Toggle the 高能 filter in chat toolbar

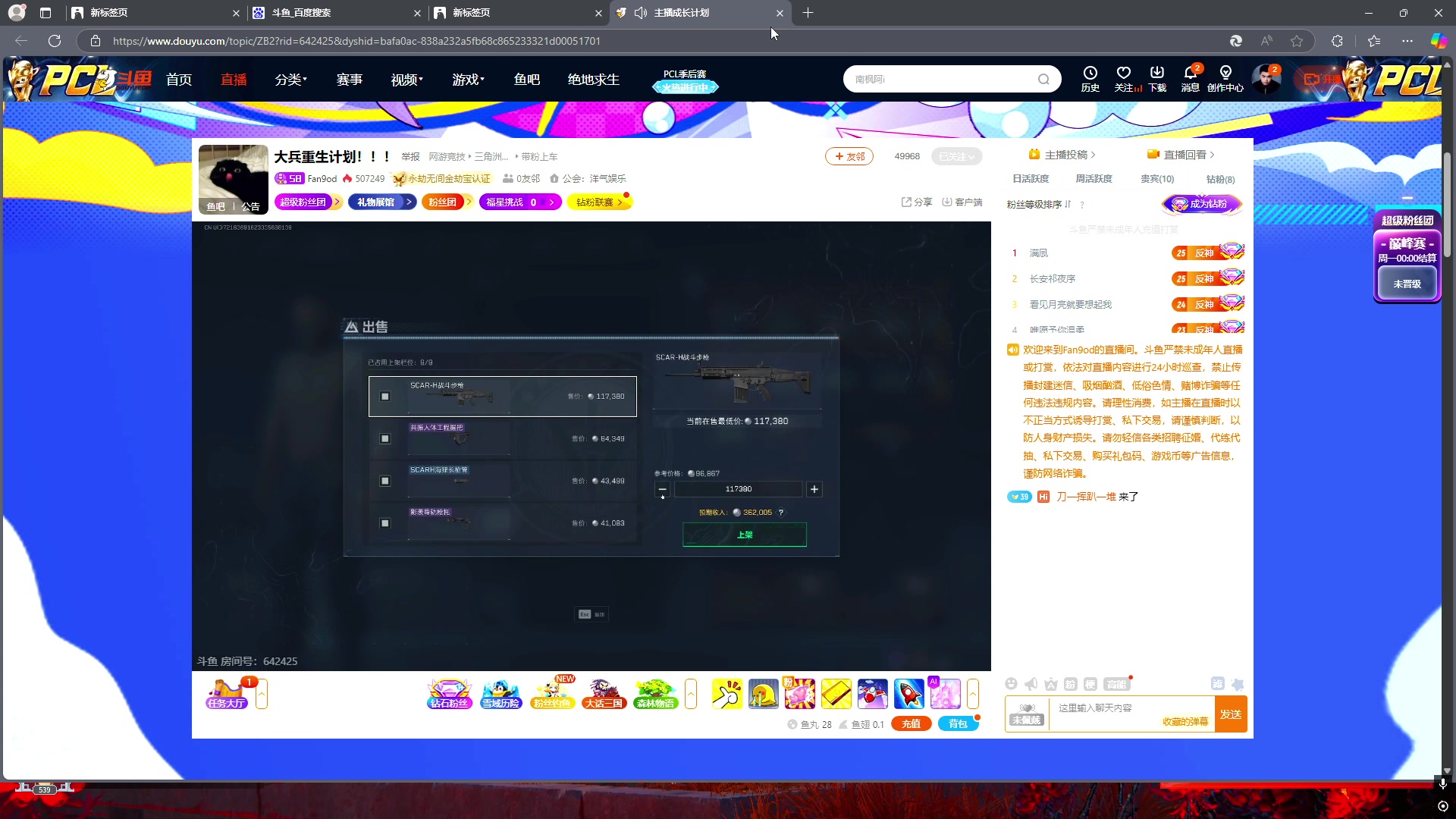1116,684
